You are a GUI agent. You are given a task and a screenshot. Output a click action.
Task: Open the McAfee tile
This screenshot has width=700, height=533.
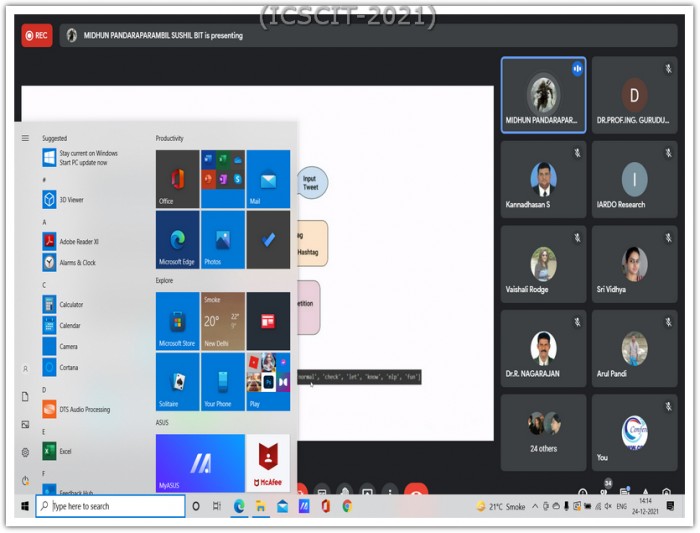[x=268, y=462]
